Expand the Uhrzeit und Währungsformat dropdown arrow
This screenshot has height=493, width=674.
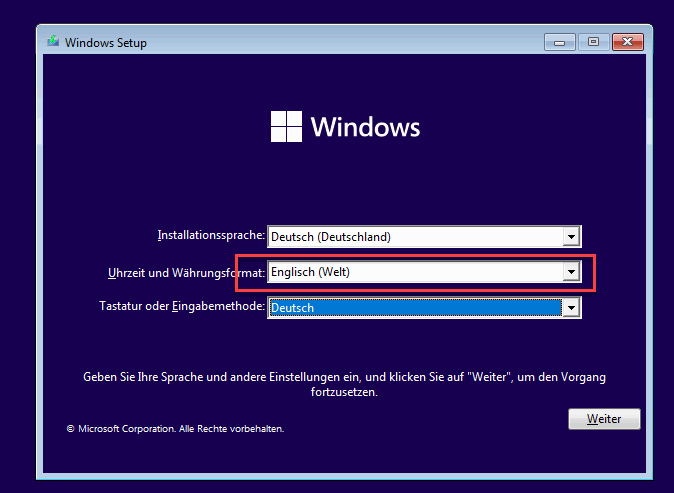(571, 272)
